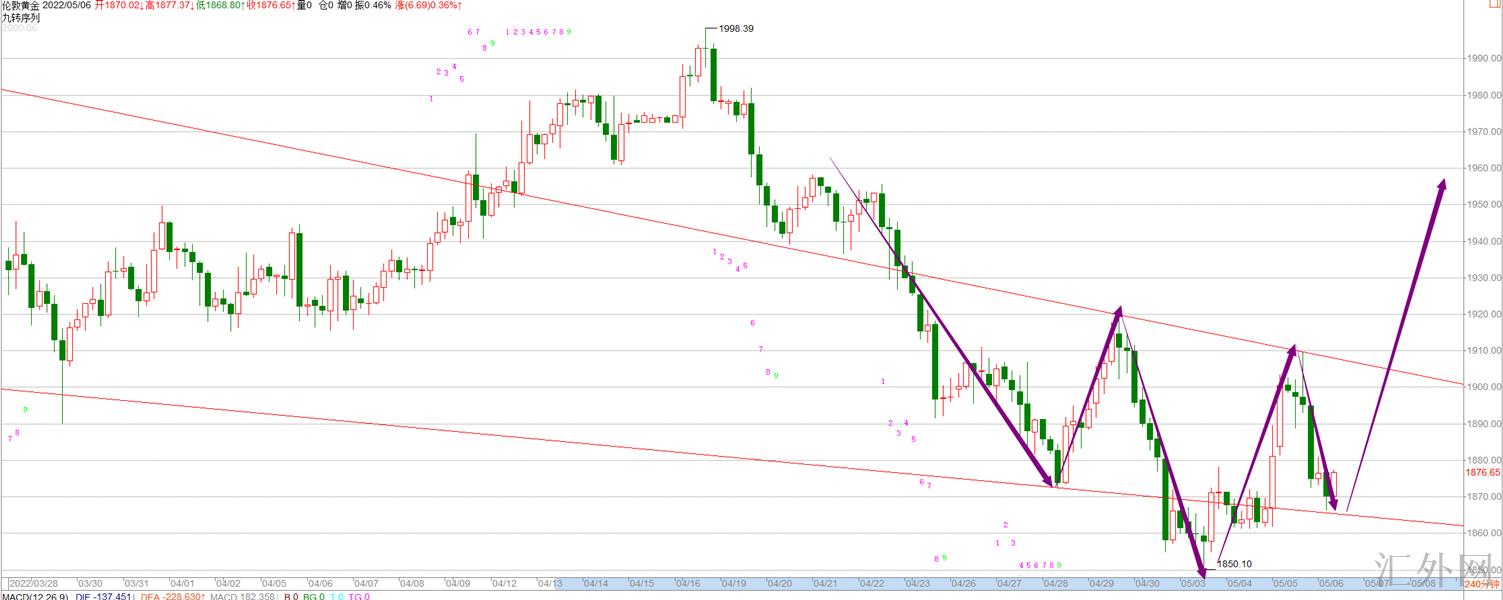Click the 1850.10 low price annotation

tap(1234, 564)
